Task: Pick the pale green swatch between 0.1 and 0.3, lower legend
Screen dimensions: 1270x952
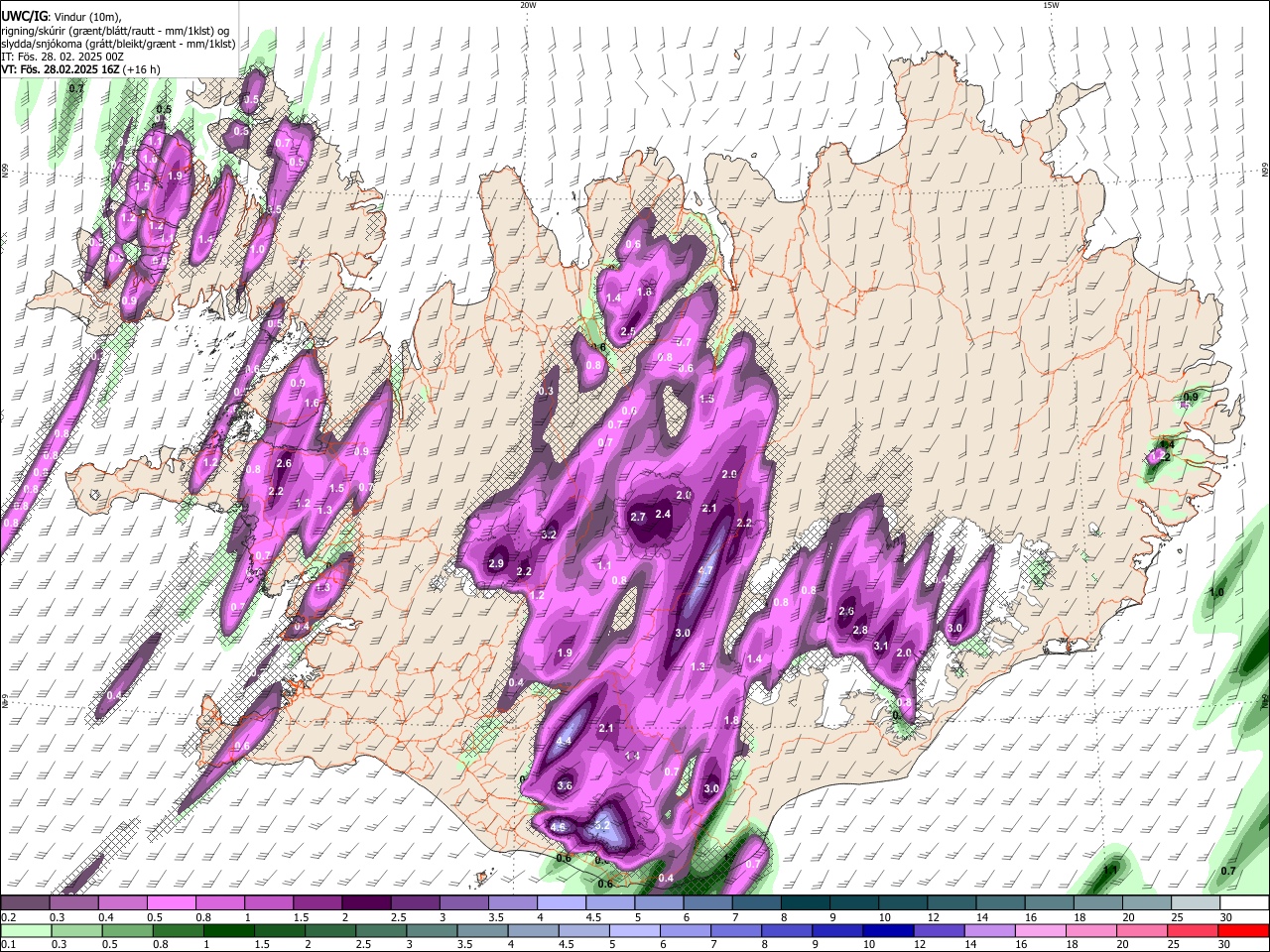Action: 26,930
